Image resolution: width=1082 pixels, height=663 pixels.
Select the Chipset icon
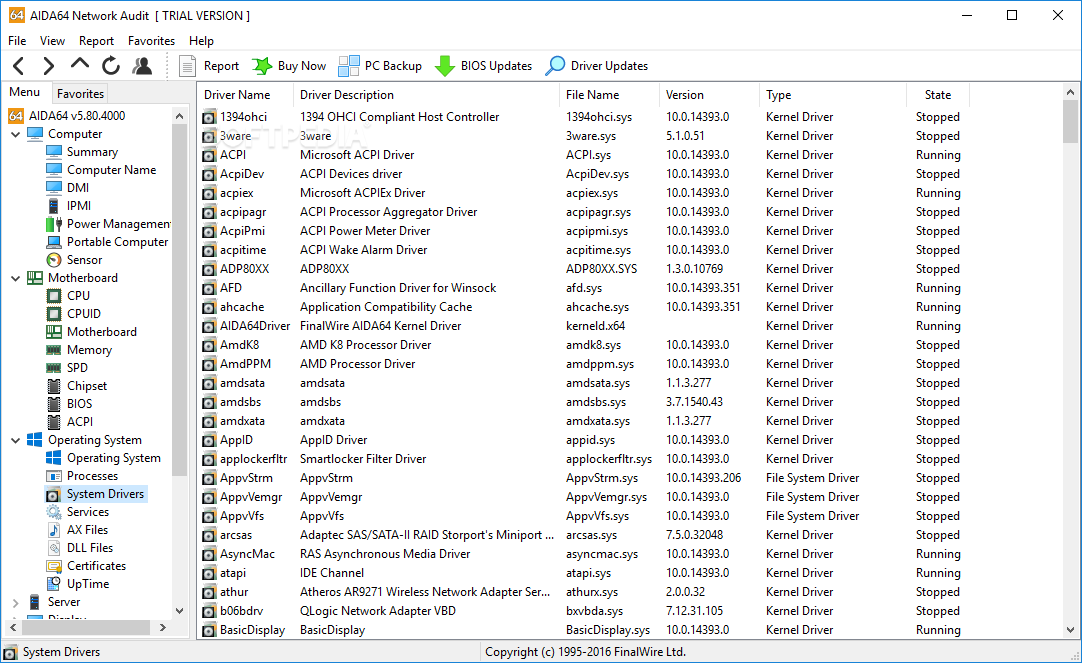pos(54,386)
